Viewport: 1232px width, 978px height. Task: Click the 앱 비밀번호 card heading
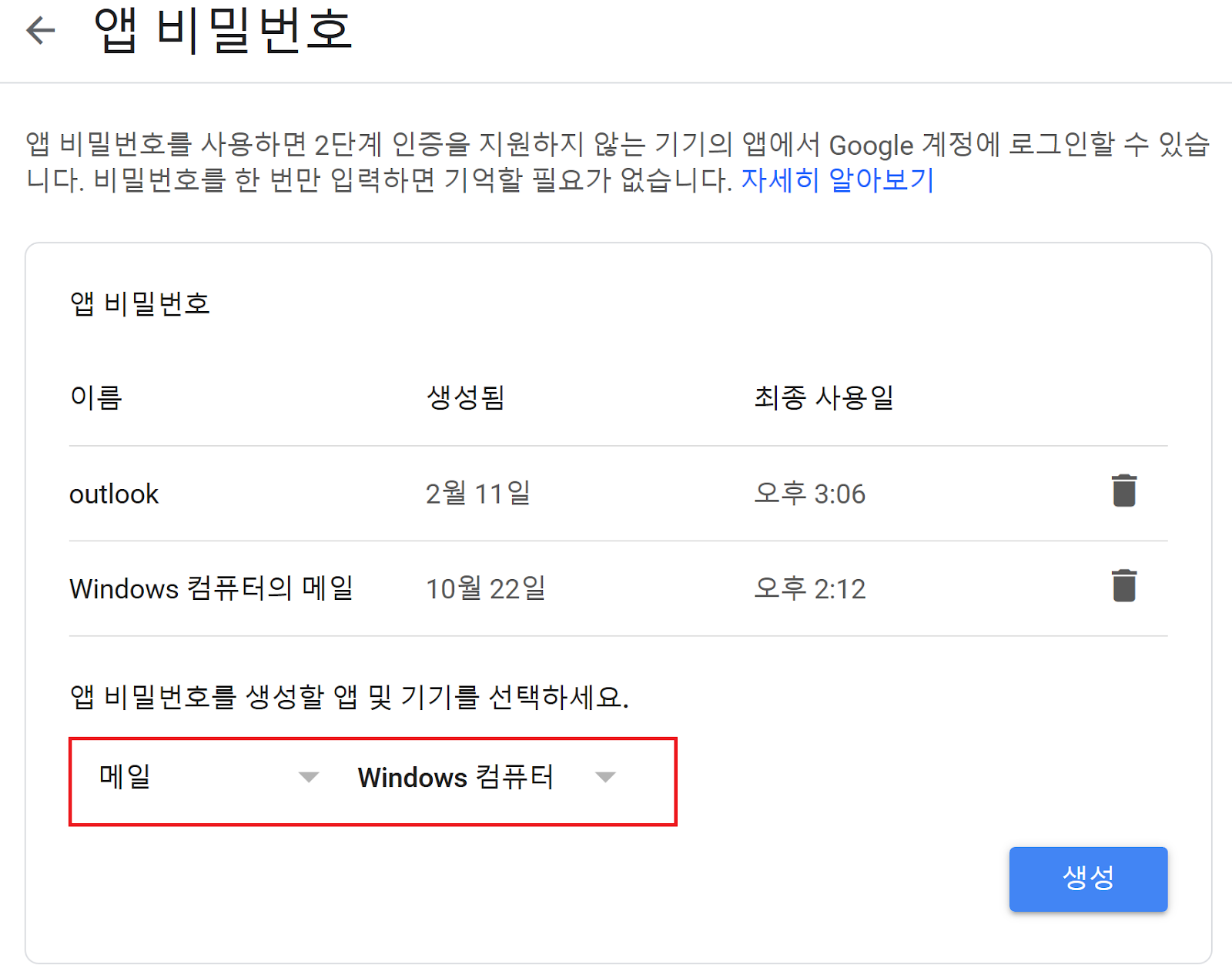[140, 303]
